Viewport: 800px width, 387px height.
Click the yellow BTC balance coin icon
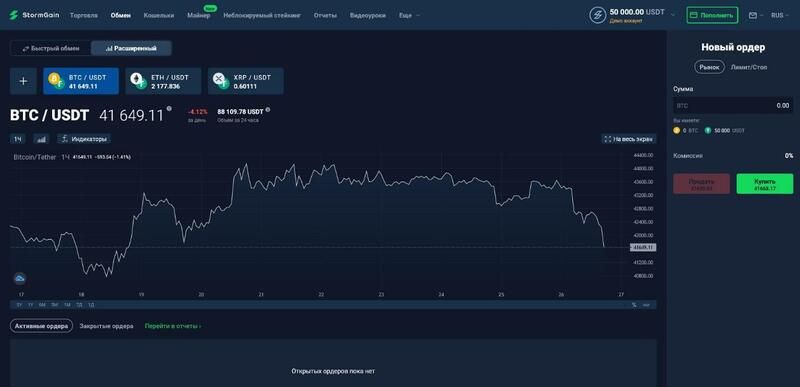coord(677,131)
